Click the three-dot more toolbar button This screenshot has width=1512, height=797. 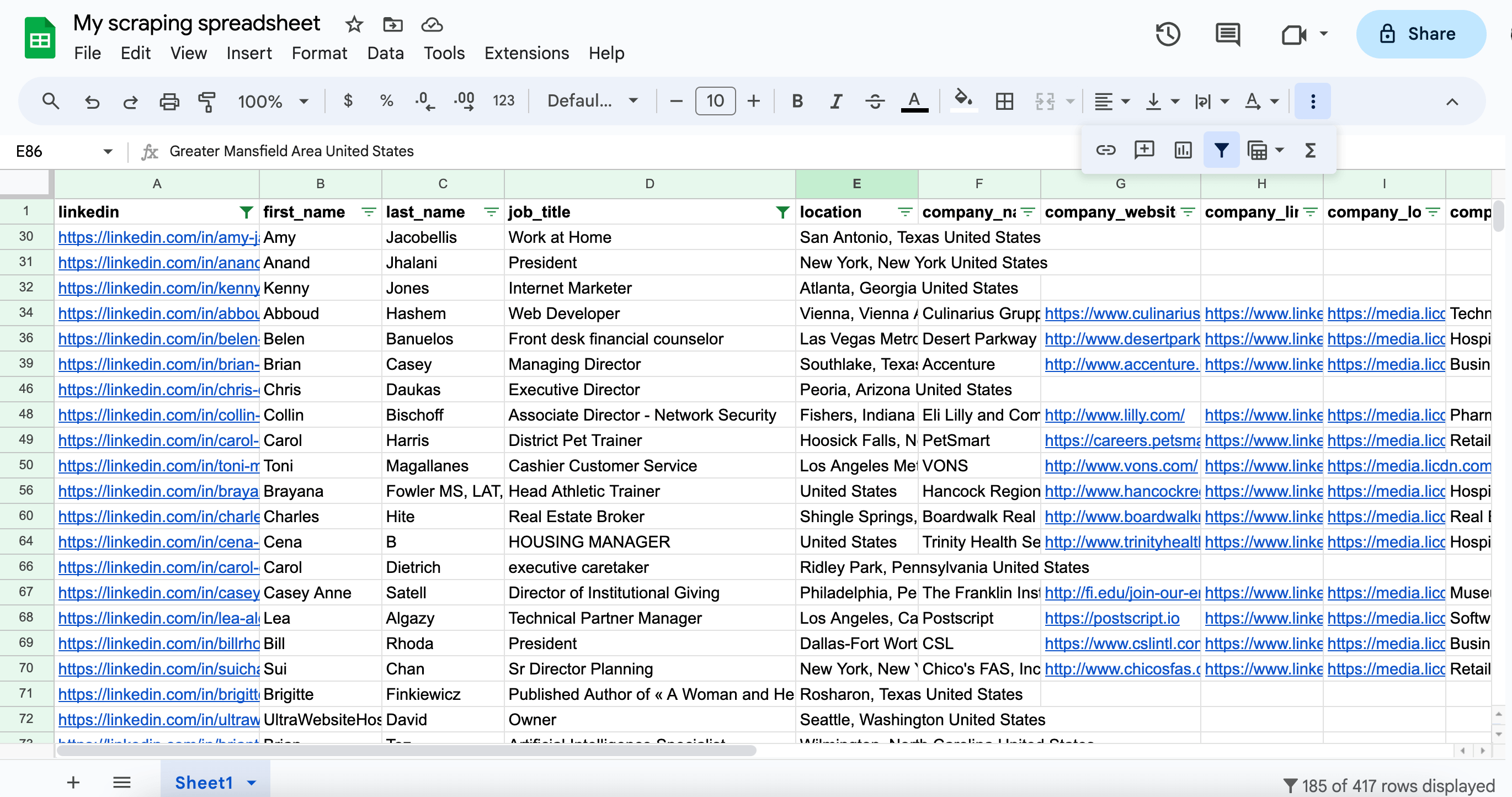point(1312,102)
